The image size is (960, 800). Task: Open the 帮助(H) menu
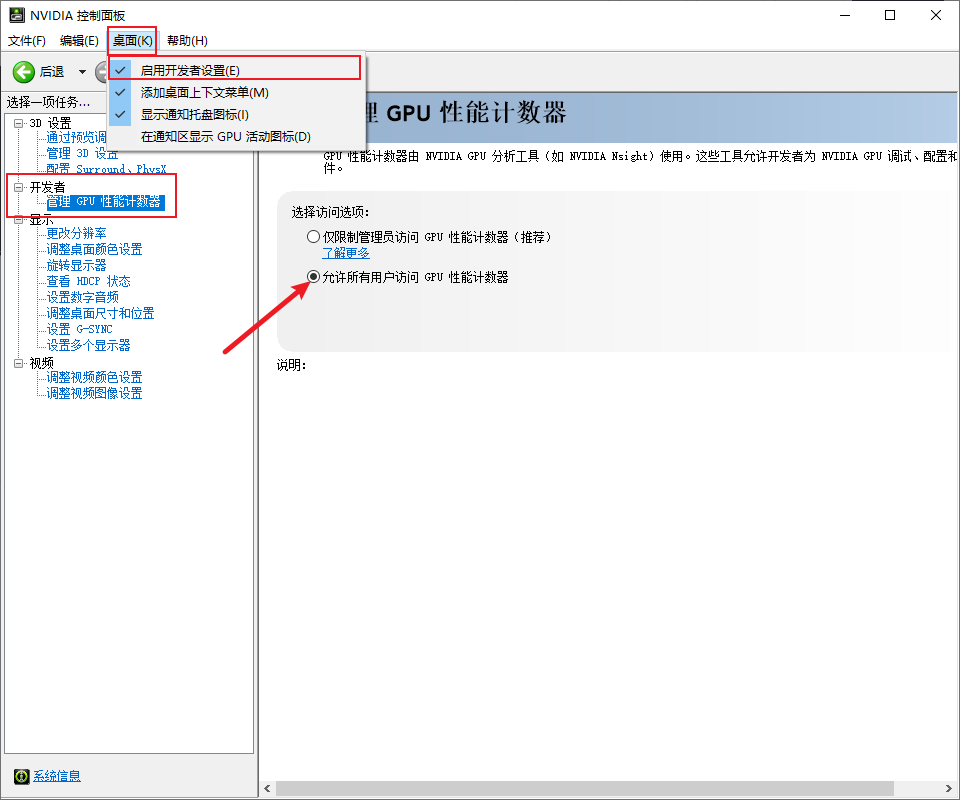(187, 40)
